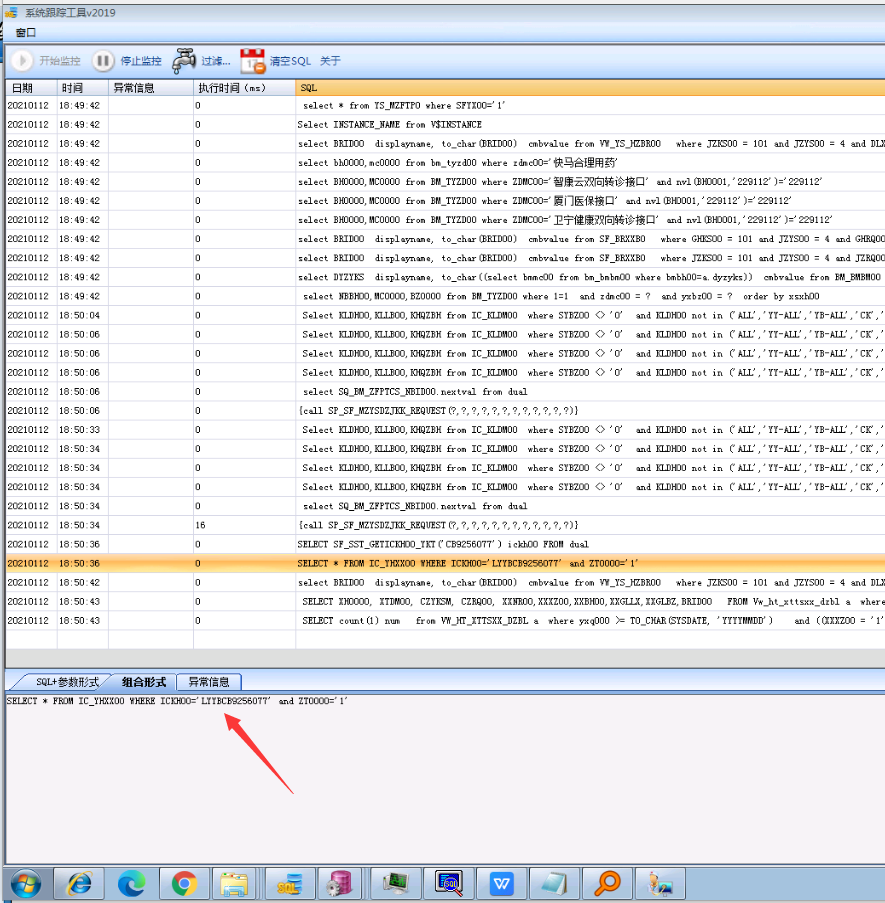Image resolution: width=885 pixels, height=903 pixels.
Task: Click the time cell 18:50:33
Action: pos(82,430)
